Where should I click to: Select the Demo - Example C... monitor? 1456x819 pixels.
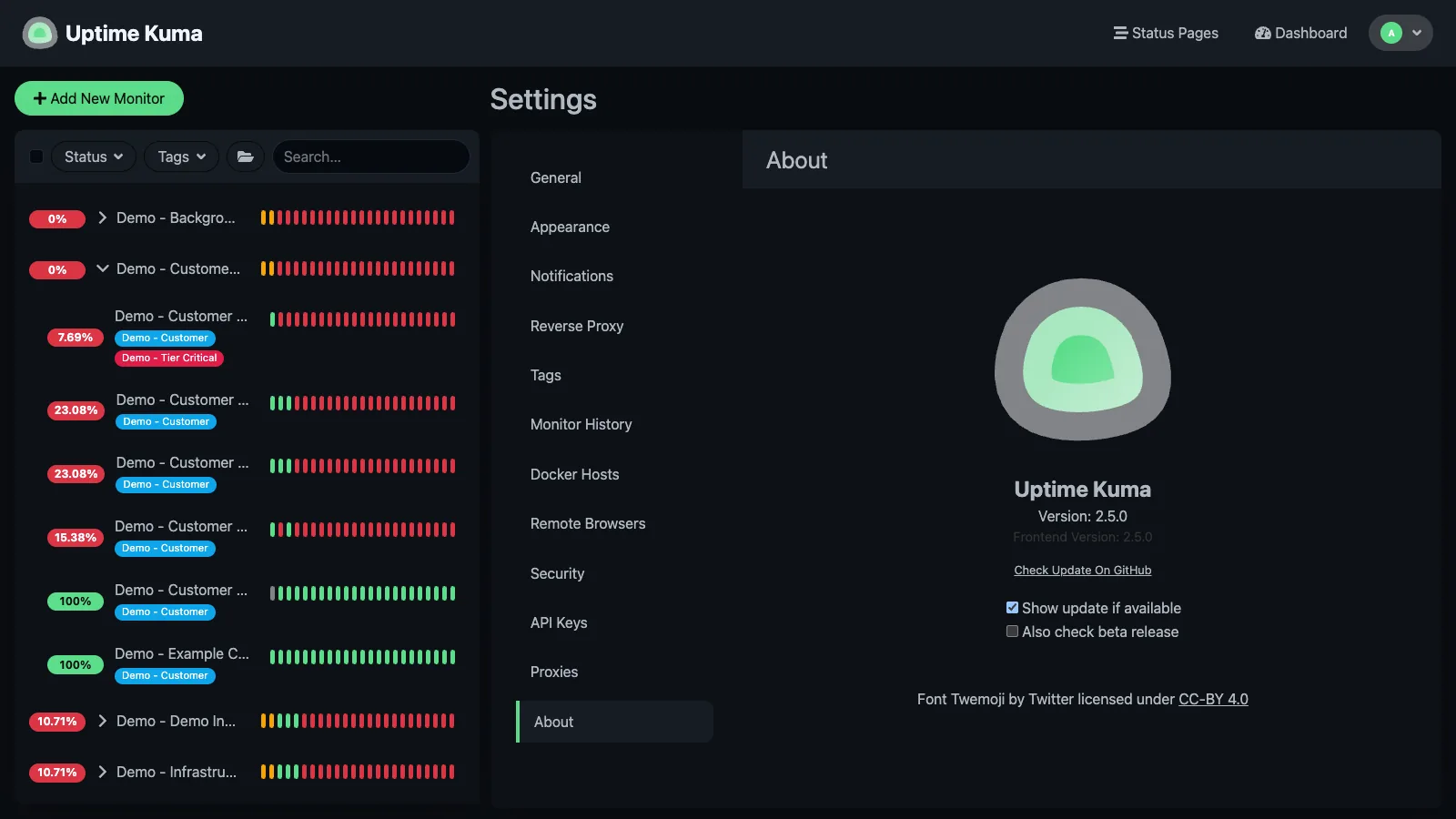248,664
